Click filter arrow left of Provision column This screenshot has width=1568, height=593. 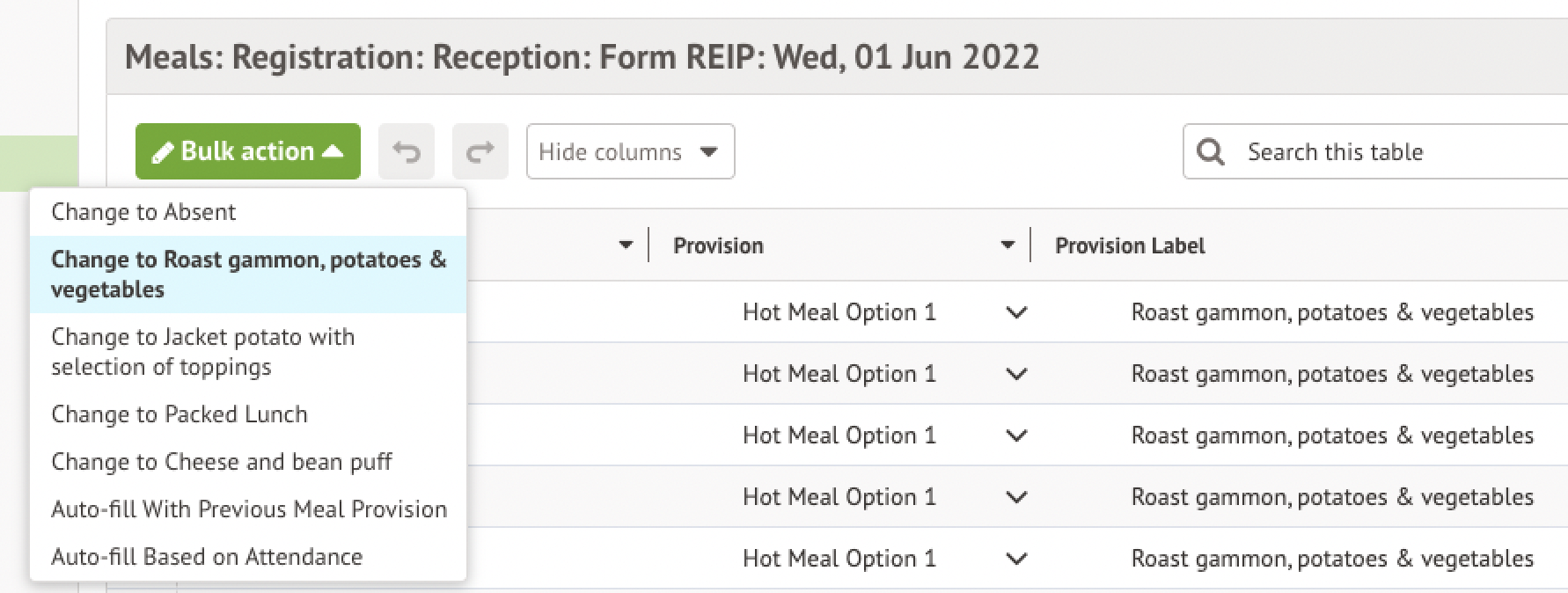click(626, 245)
